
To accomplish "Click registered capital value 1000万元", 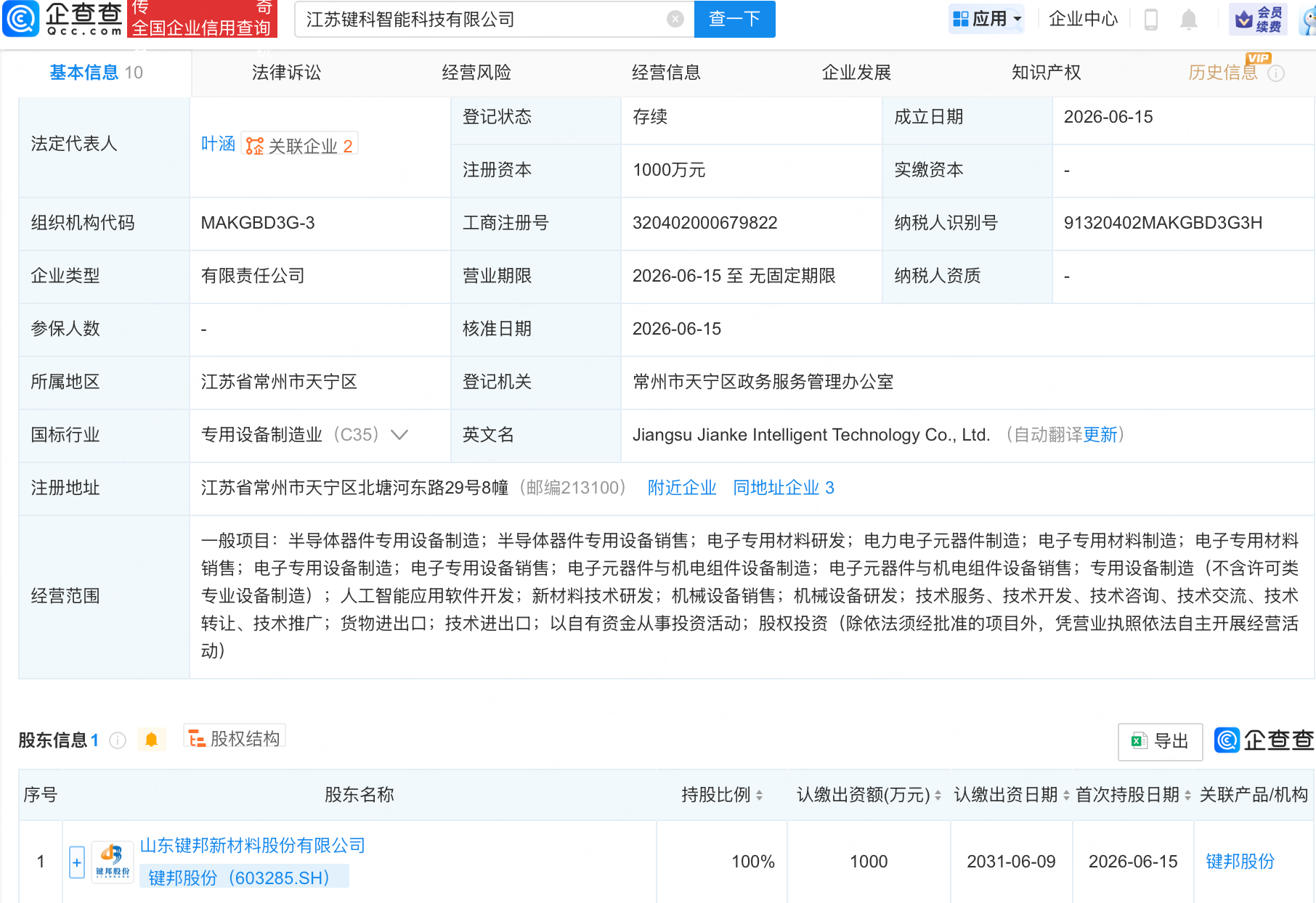I will coord(669,170).
